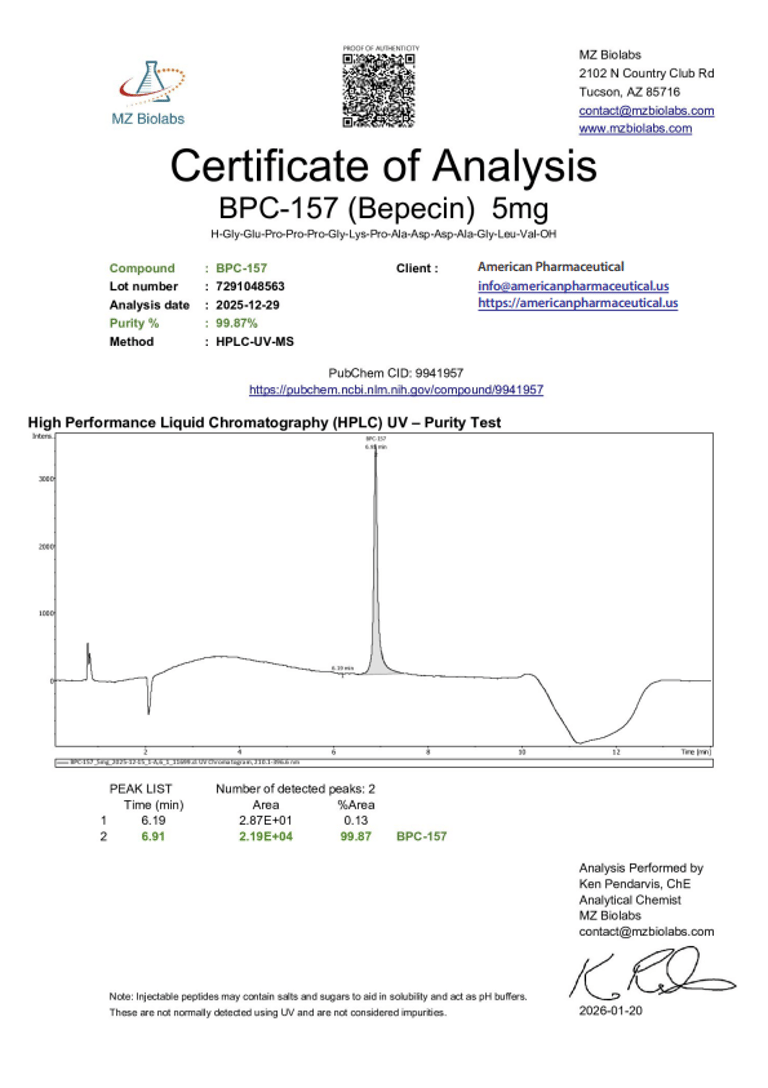Click the tall BPC-157 peak in the chromatogram
This screenshot has height=1088, width=768.
click(376, 560)
